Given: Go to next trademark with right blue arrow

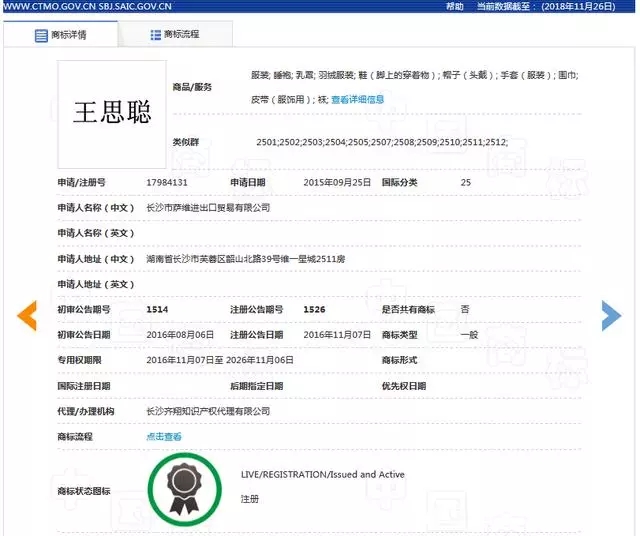Looking at the screenshot, I should tap(610, 315).
